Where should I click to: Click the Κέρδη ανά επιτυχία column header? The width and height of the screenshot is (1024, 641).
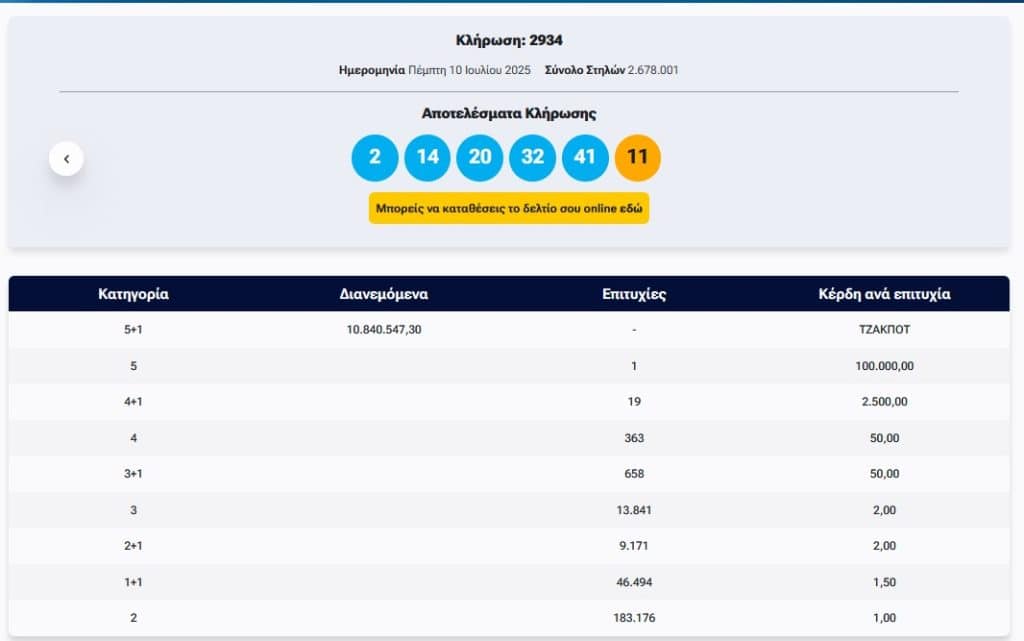[x=884, y=294]
